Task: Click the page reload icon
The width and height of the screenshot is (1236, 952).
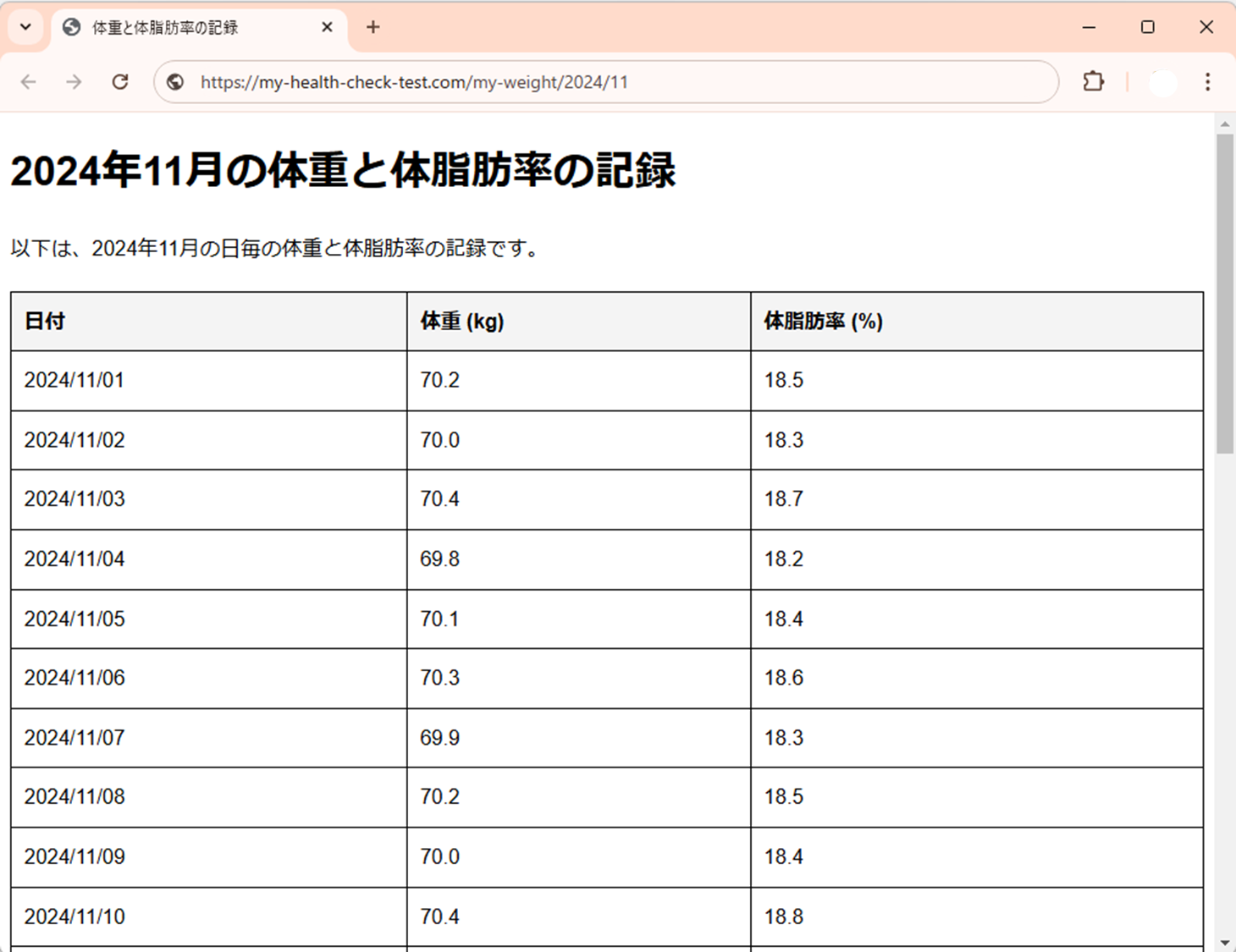Action: 120,81
